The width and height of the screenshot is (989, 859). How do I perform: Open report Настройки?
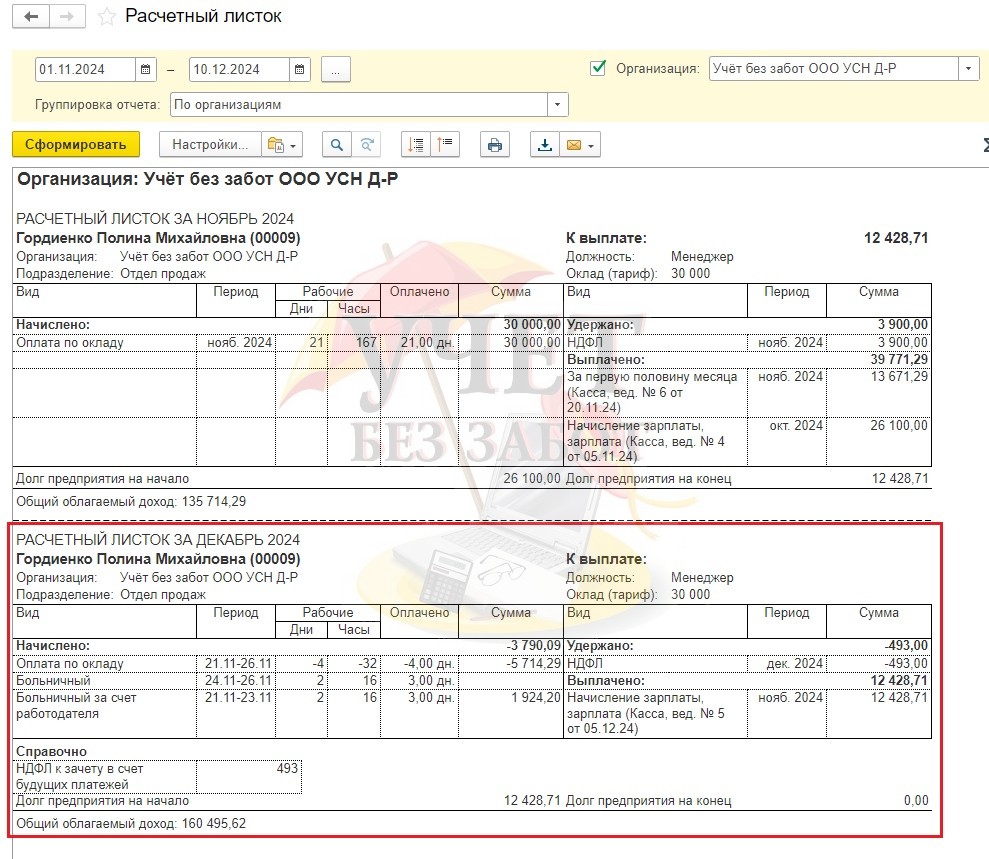pyautogui.click(x=209, y=144)
